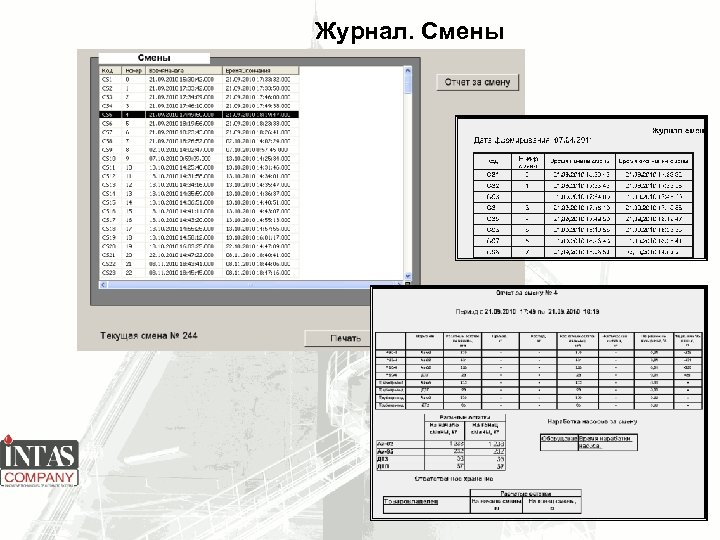Select the CS21 row in shifts list
The height and width of the screenshot is (540, 720).
(199, 255)
